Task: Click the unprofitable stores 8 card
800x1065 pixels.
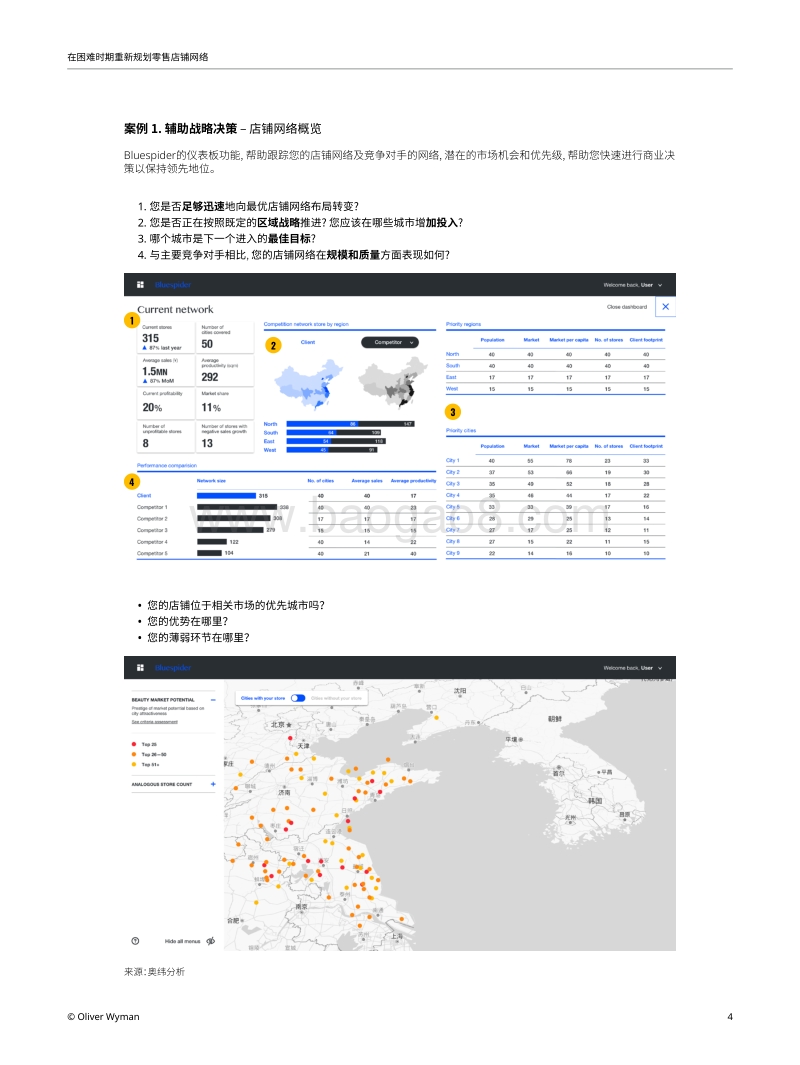Action: [x=165, y=437]
